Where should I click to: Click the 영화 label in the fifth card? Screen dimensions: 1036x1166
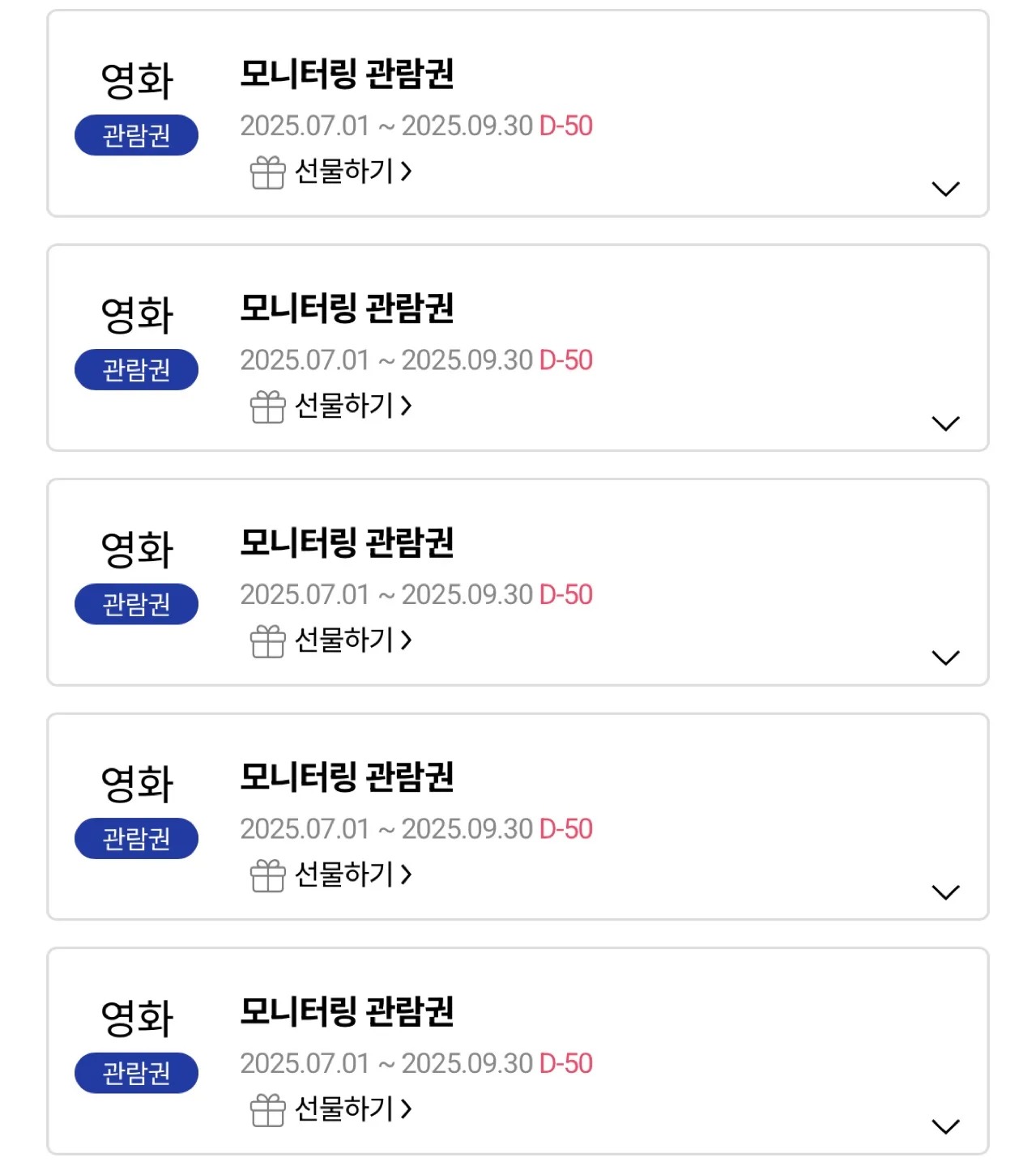pyautogui.click(x=137, y=1018)
